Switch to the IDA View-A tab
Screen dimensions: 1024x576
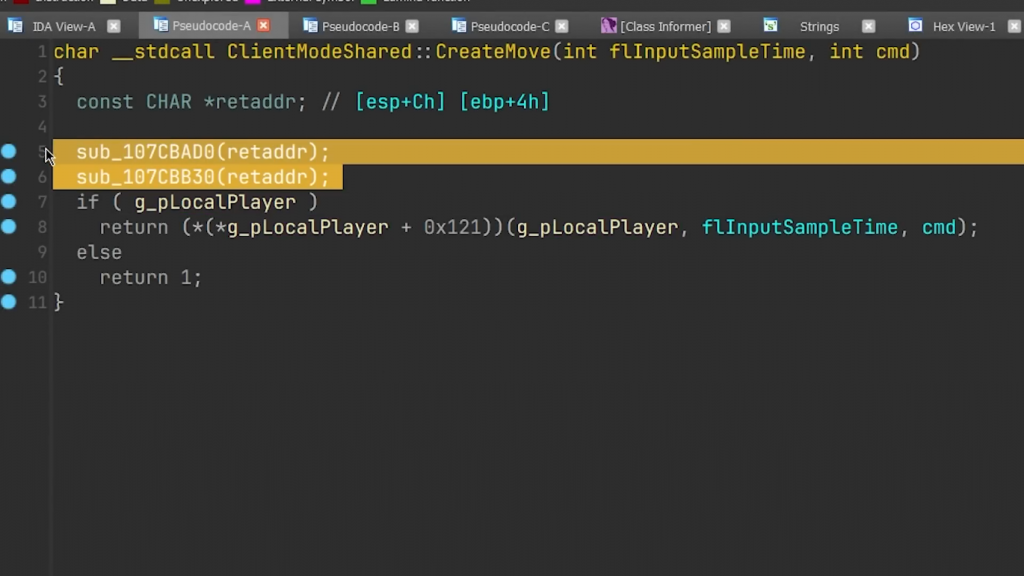(63, 26)
